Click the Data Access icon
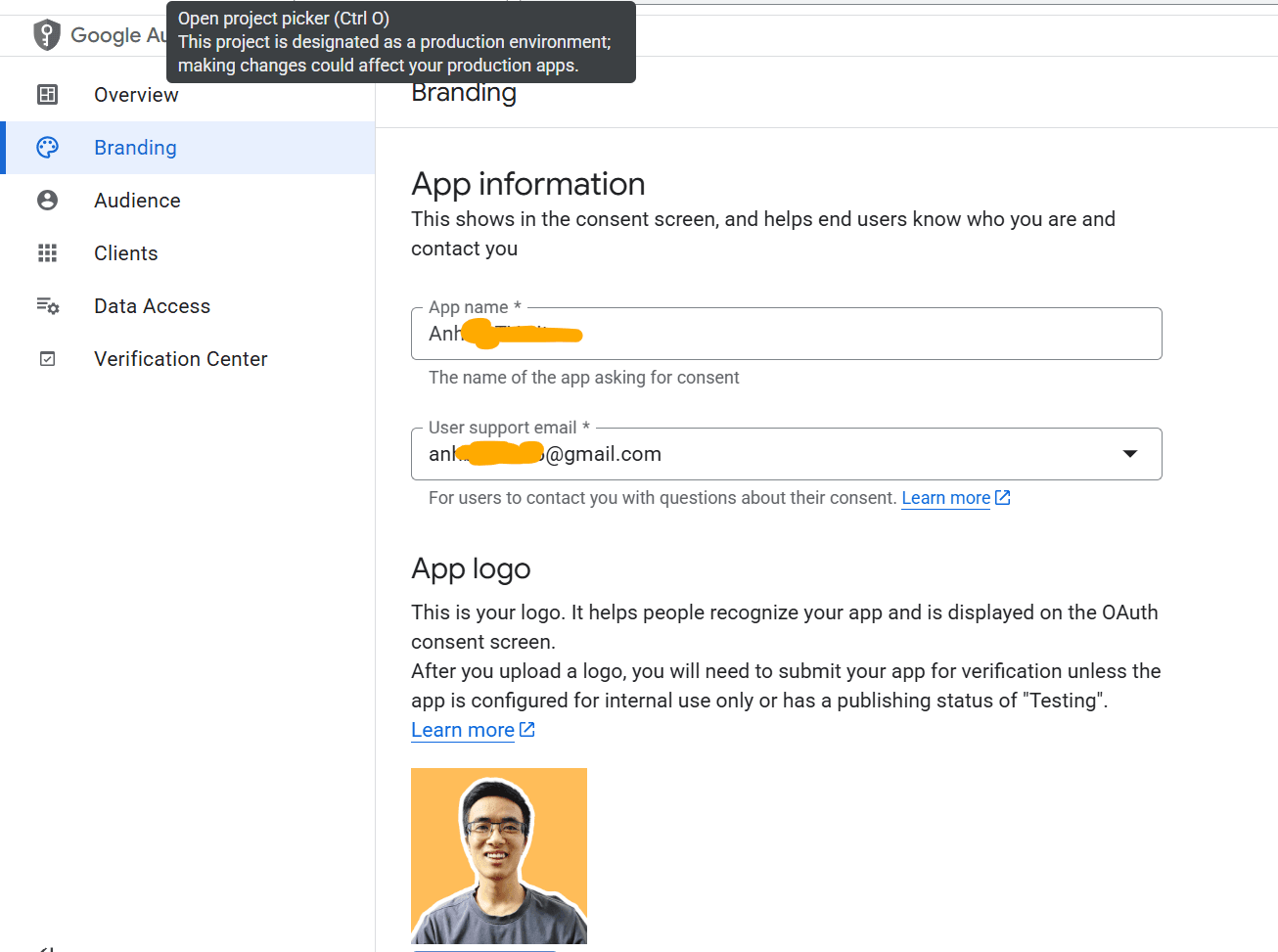The width and height of the screenshot is (1278, 952). [x=47, y=305]
